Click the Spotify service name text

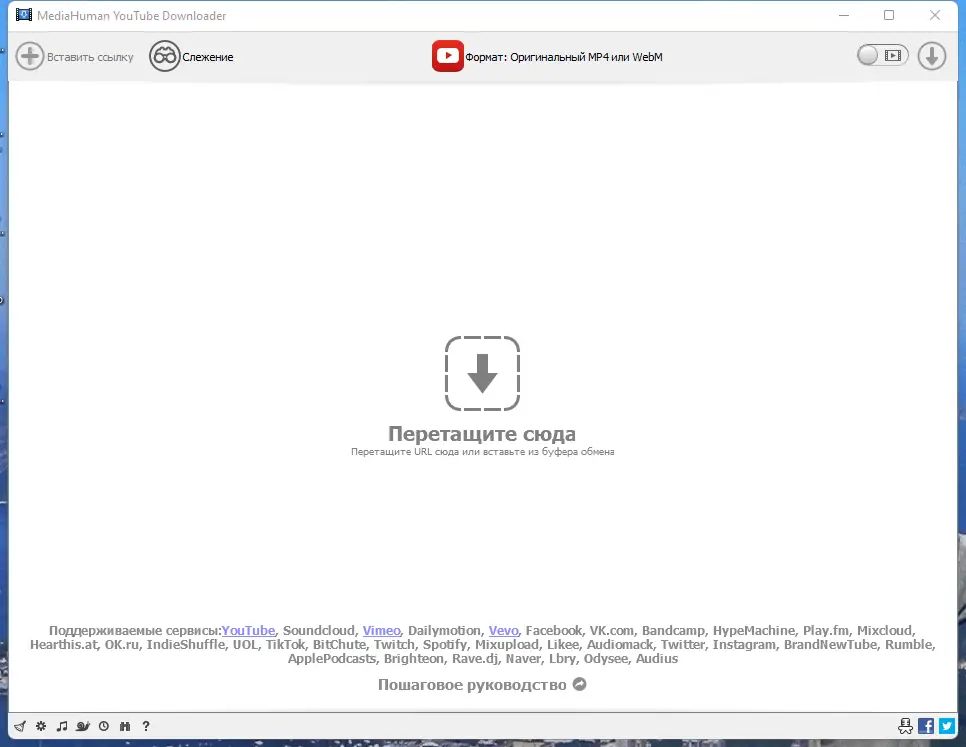coord(445,645)
